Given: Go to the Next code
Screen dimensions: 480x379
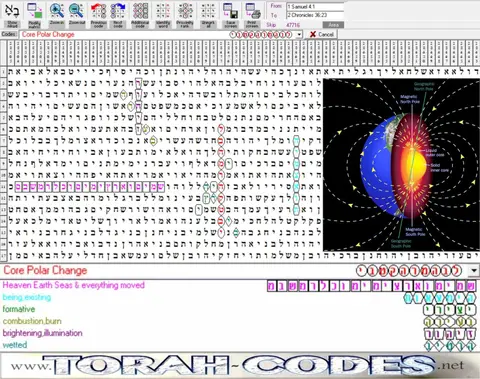Looking at the screenshot, I should (118, 14).
